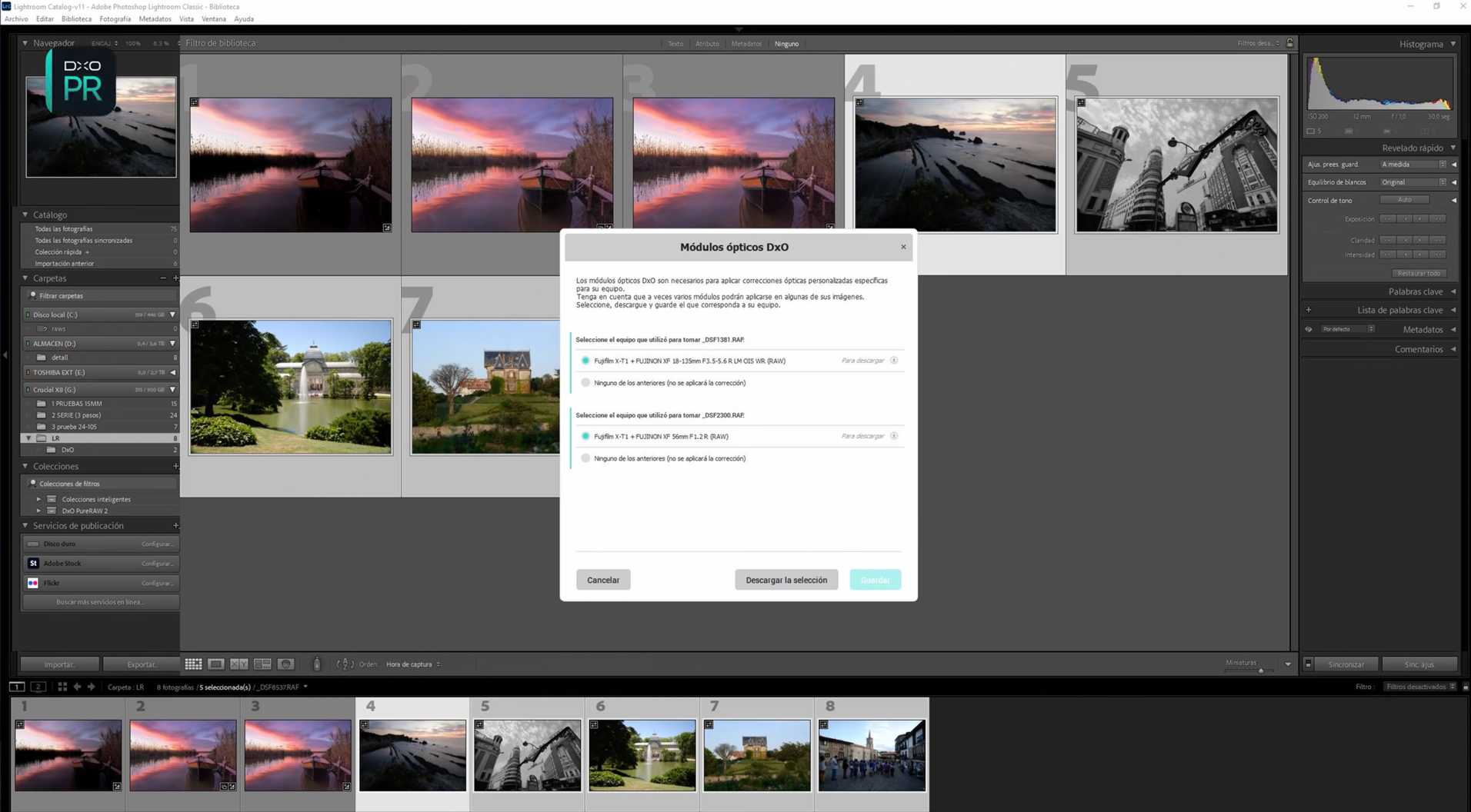Close the Módulos ópticos DxO dialog
This screenshot has width=1471, height=812.
pos(903,247)
